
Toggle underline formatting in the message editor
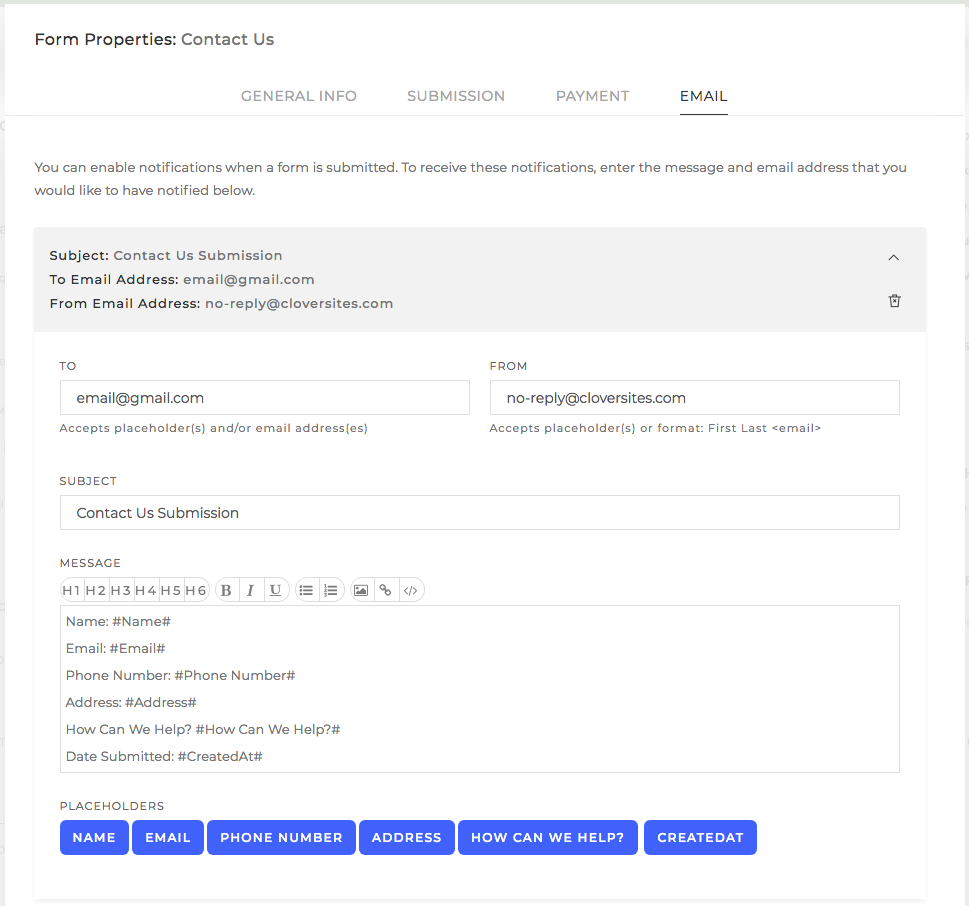coord(275,589)
